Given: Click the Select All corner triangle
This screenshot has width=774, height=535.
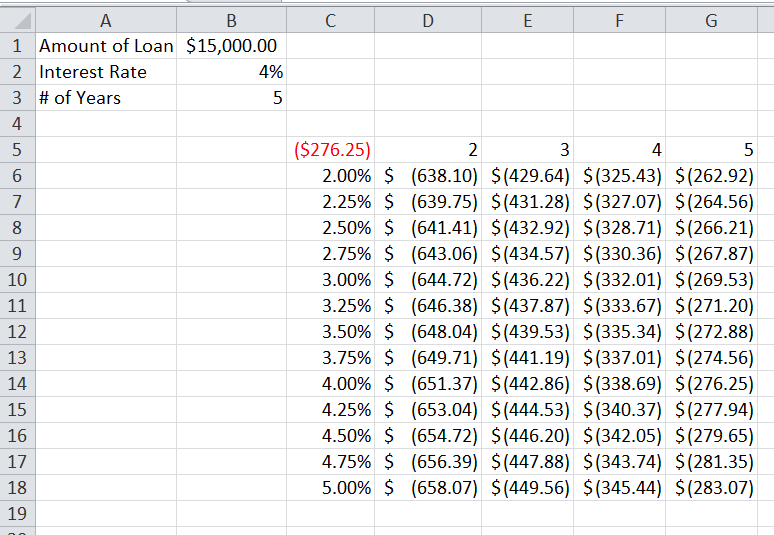Looking at the screenshot, I should [17, 19].
